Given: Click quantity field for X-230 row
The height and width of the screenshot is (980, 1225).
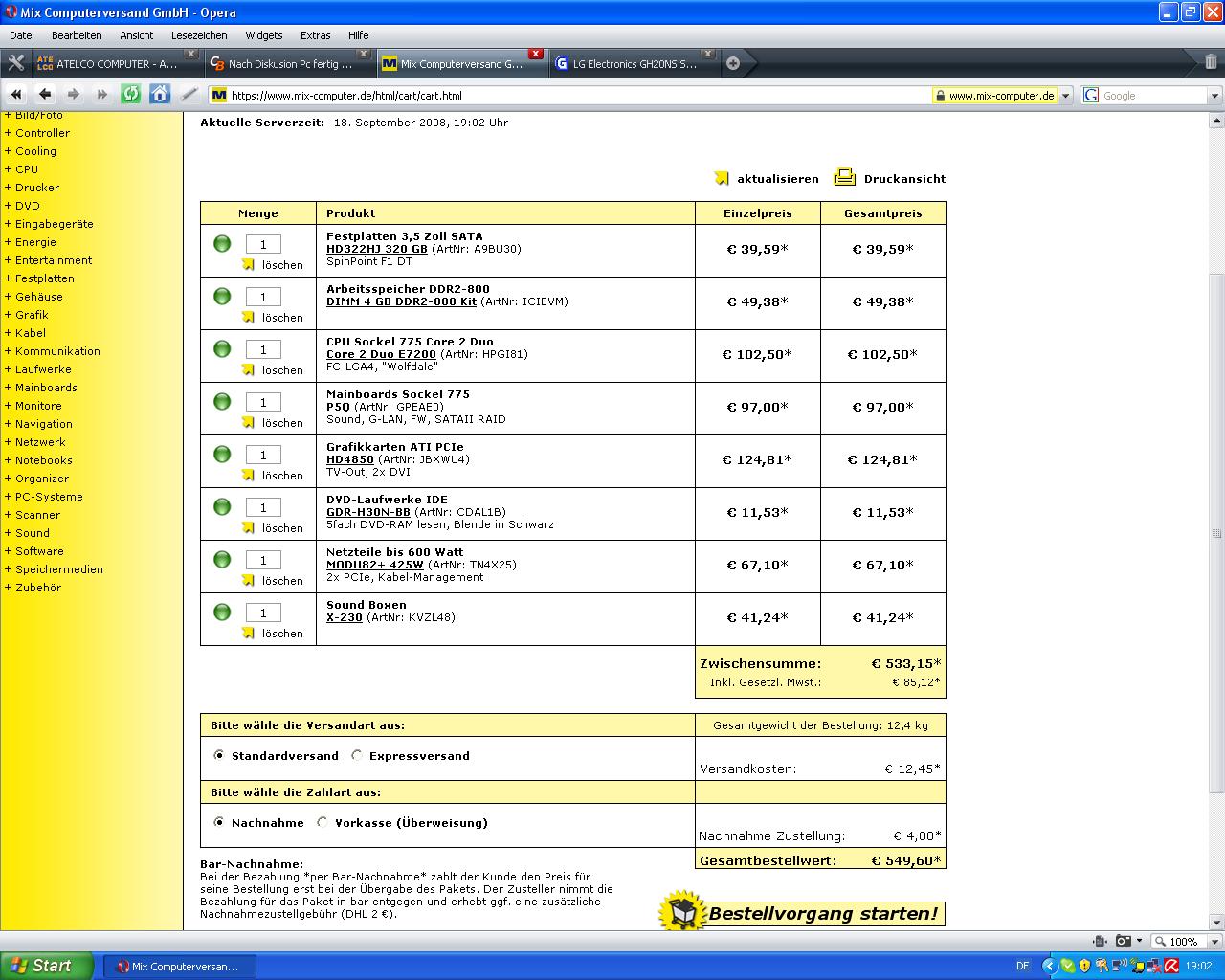Looking at the screenshot, I should (263, 612).
